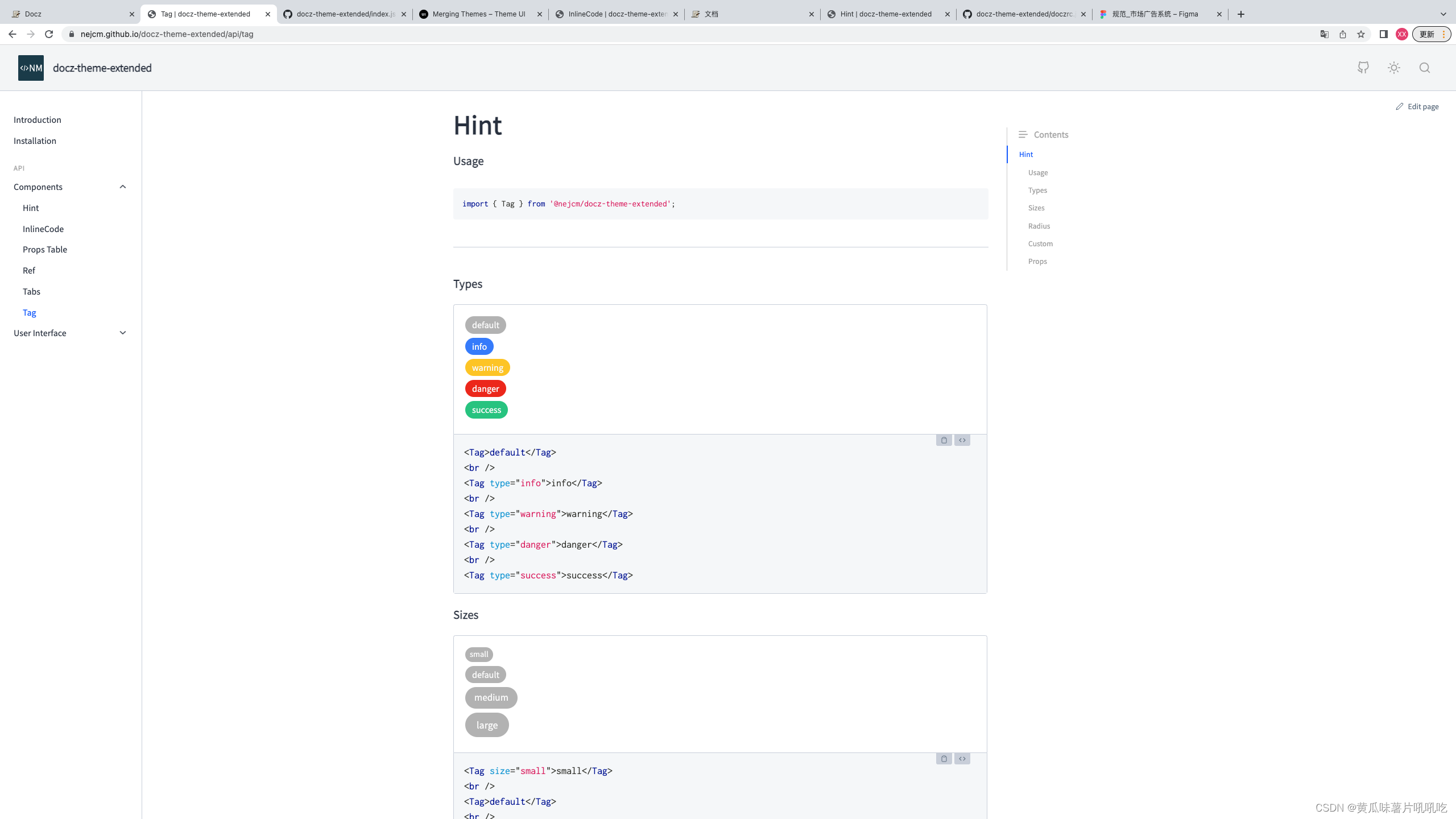Open the browser side panel icon

point(1383,34)
